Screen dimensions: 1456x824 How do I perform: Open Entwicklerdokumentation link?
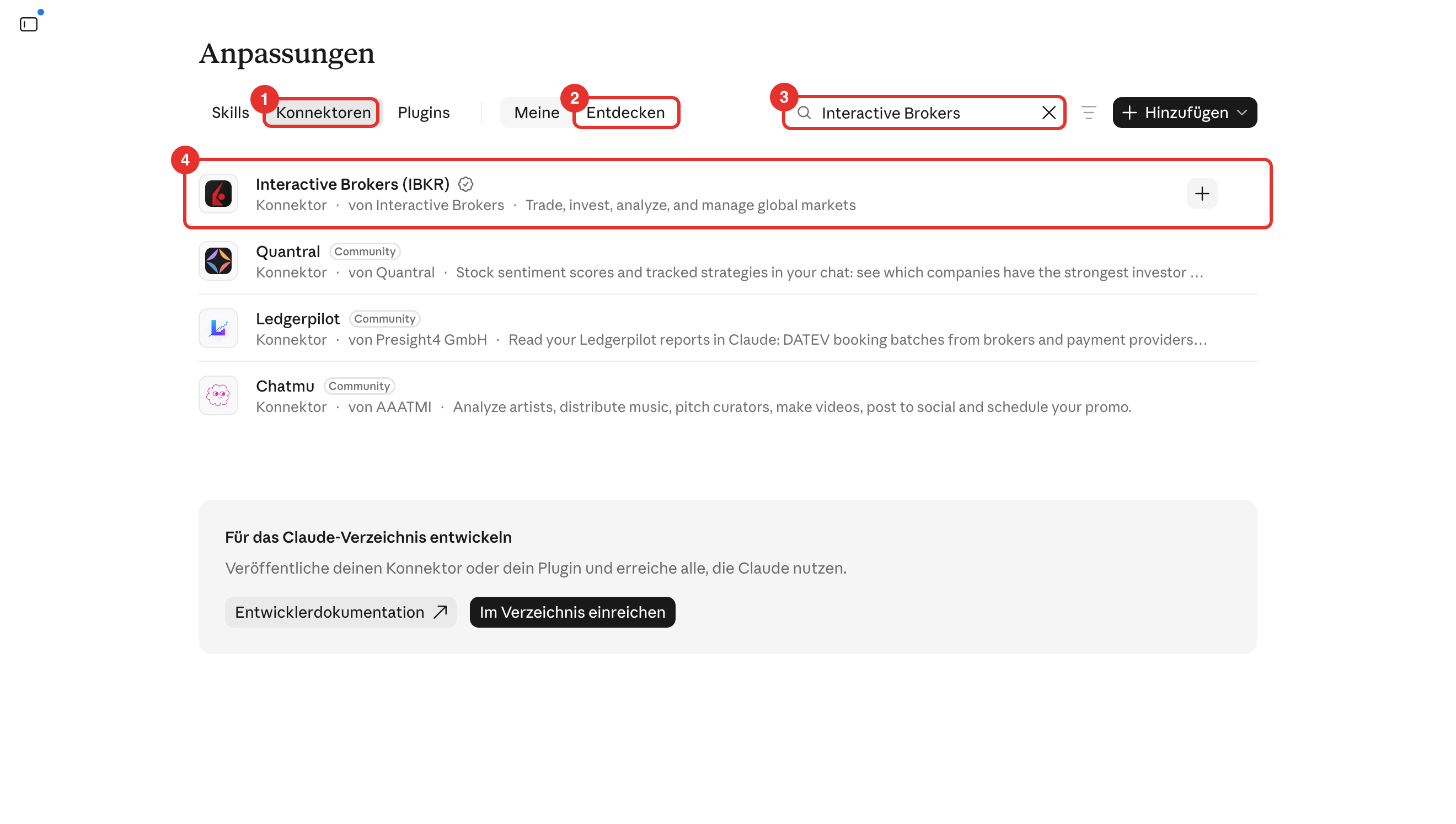point(341,612)
